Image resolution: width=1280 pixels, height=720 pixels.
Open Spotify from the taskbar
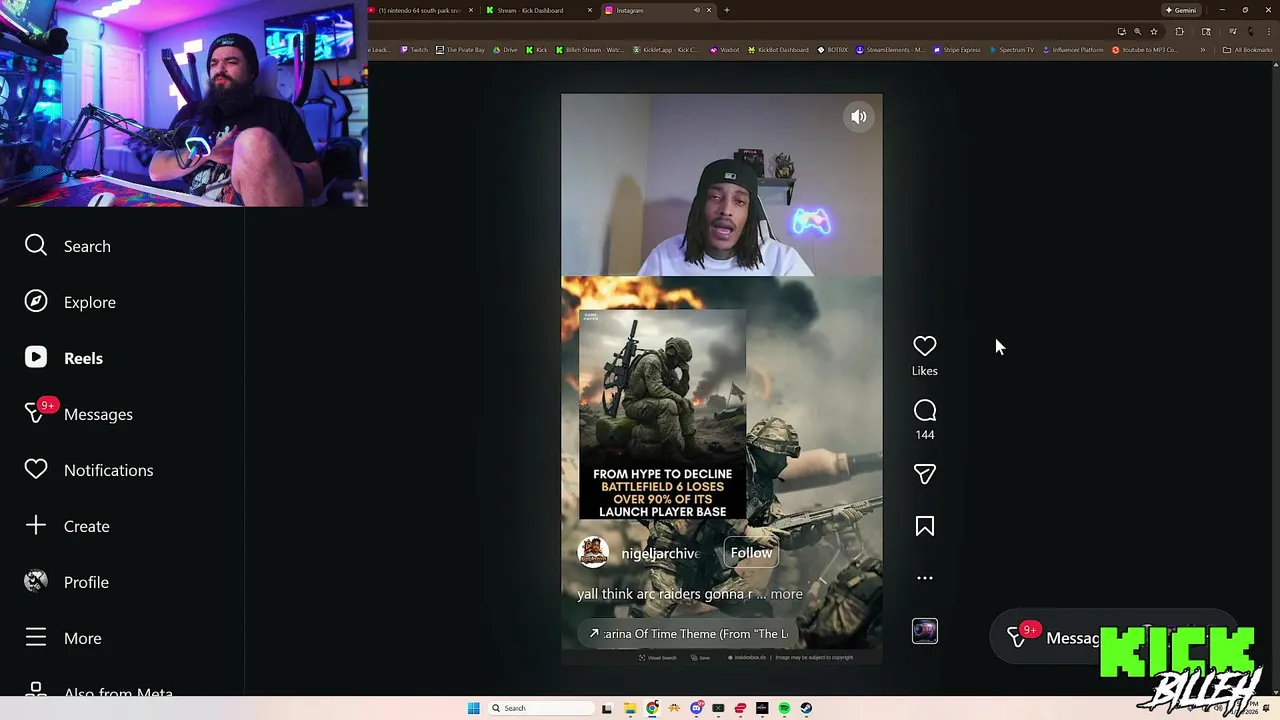click(x=784, y=708)
